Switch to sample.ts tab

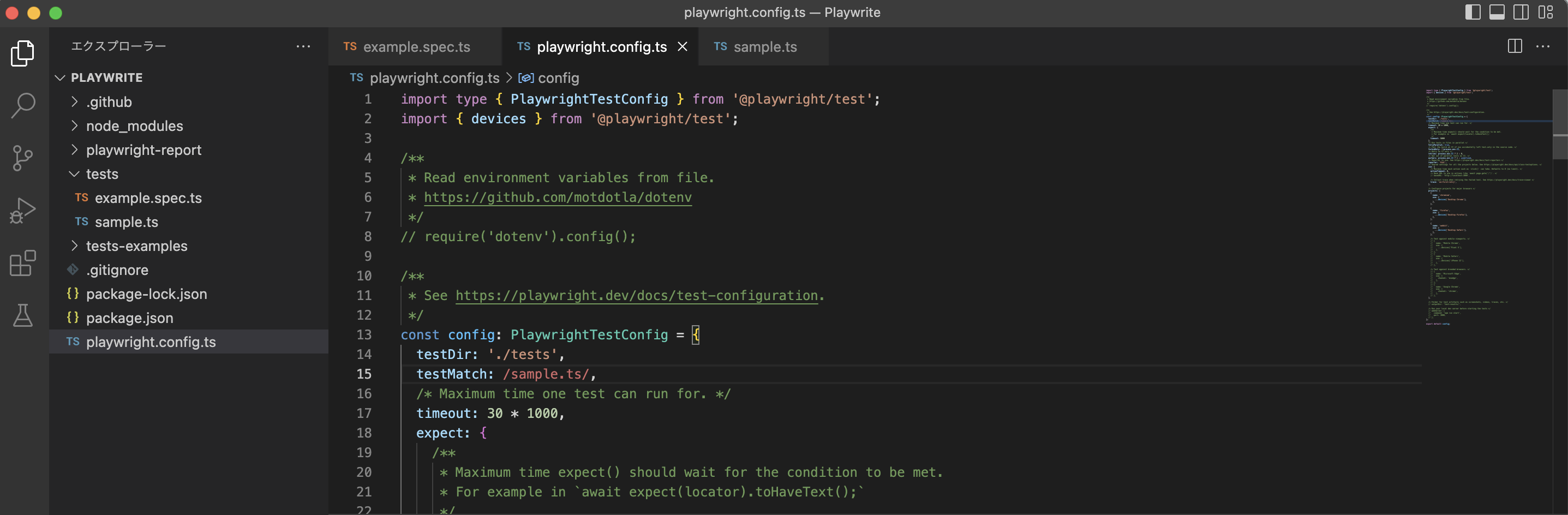763,46
